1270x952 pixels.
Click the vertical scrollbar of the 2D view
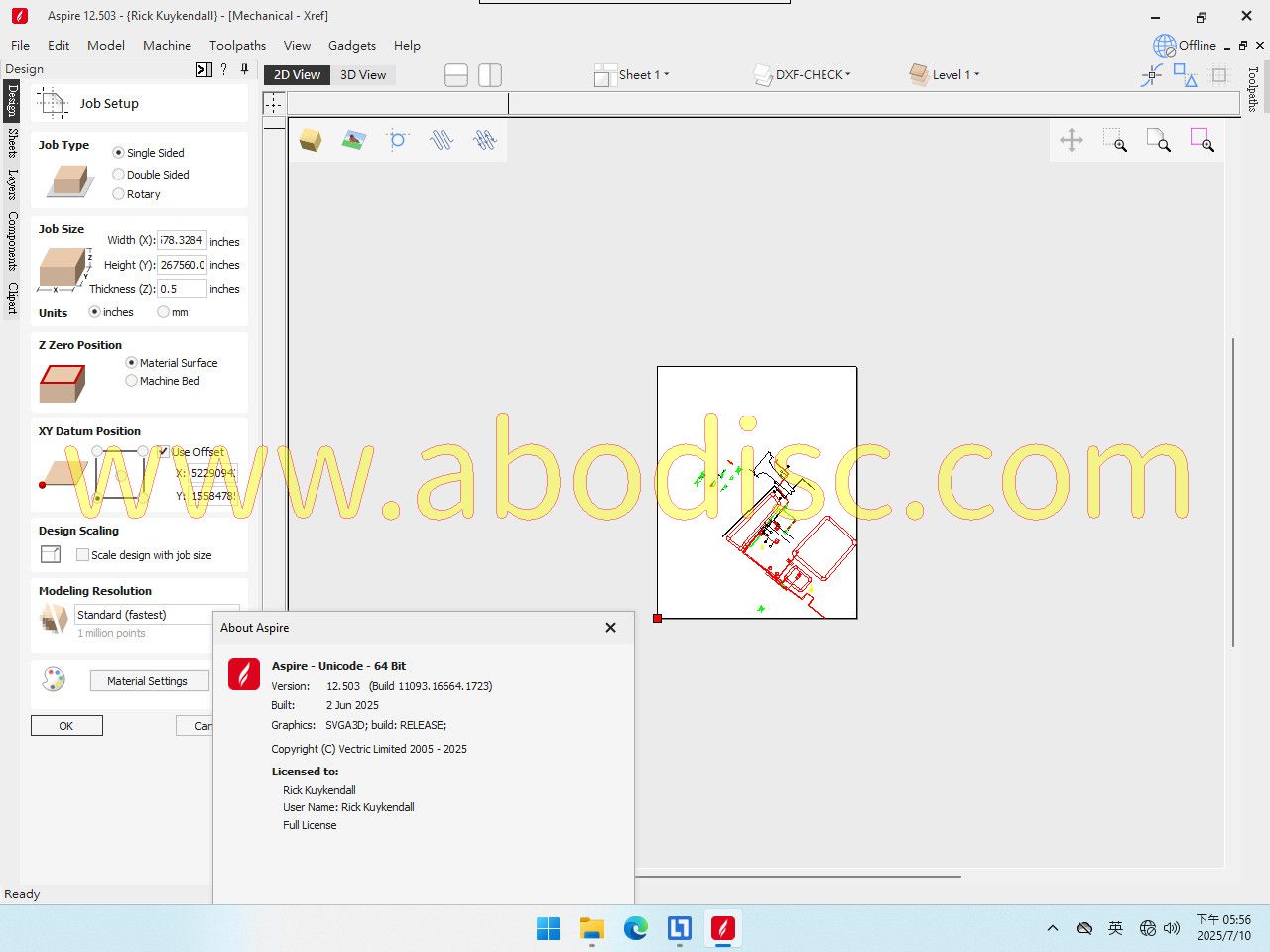pos(1234,492)
